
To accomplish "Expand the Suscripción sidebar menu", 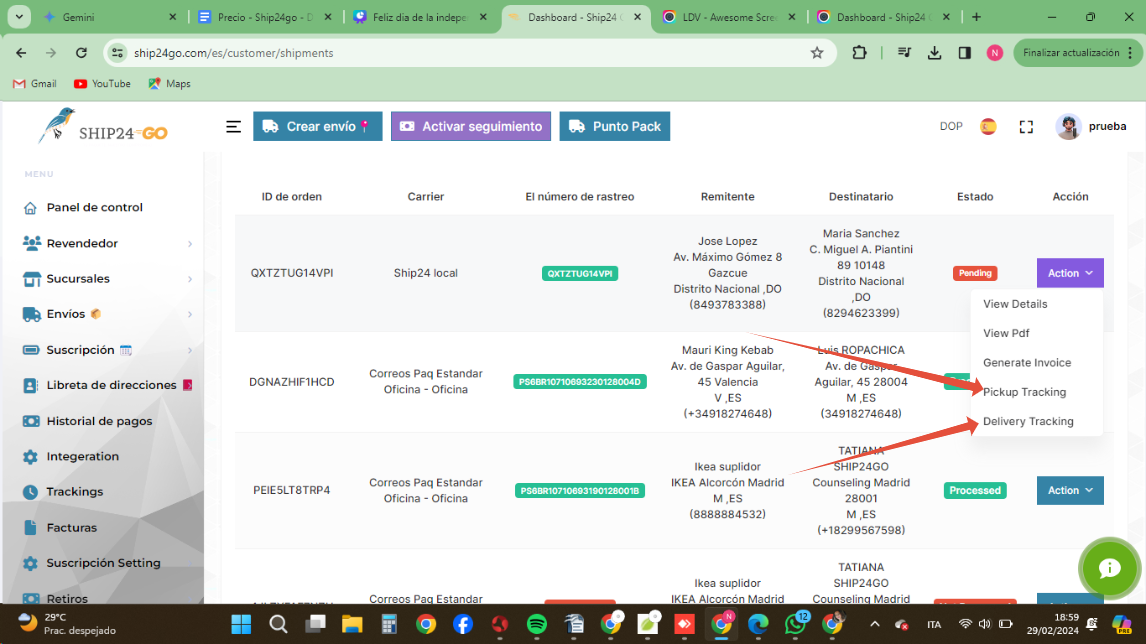I will pyautogui.click(x=107, y=349).
